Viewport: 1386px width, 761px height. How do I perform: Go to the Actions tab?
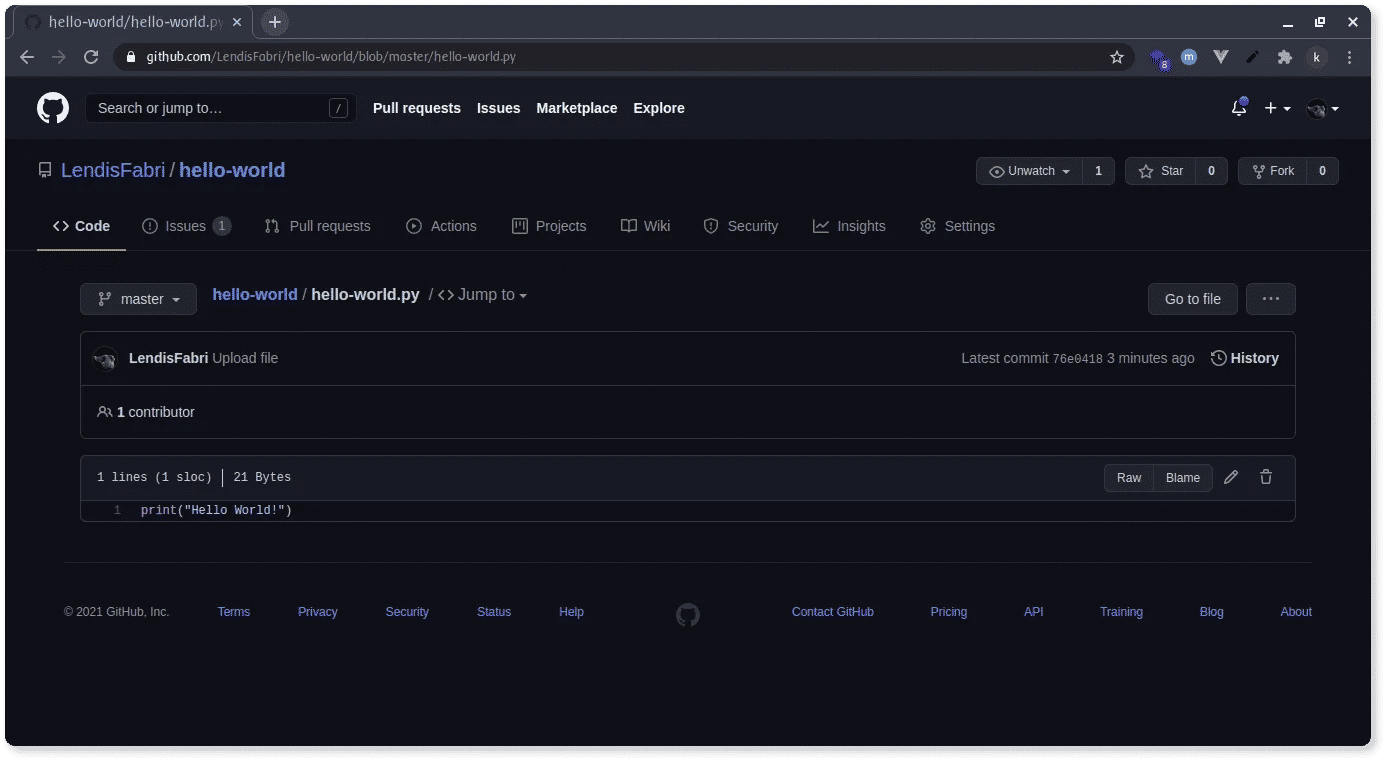(x=441, y=226)
